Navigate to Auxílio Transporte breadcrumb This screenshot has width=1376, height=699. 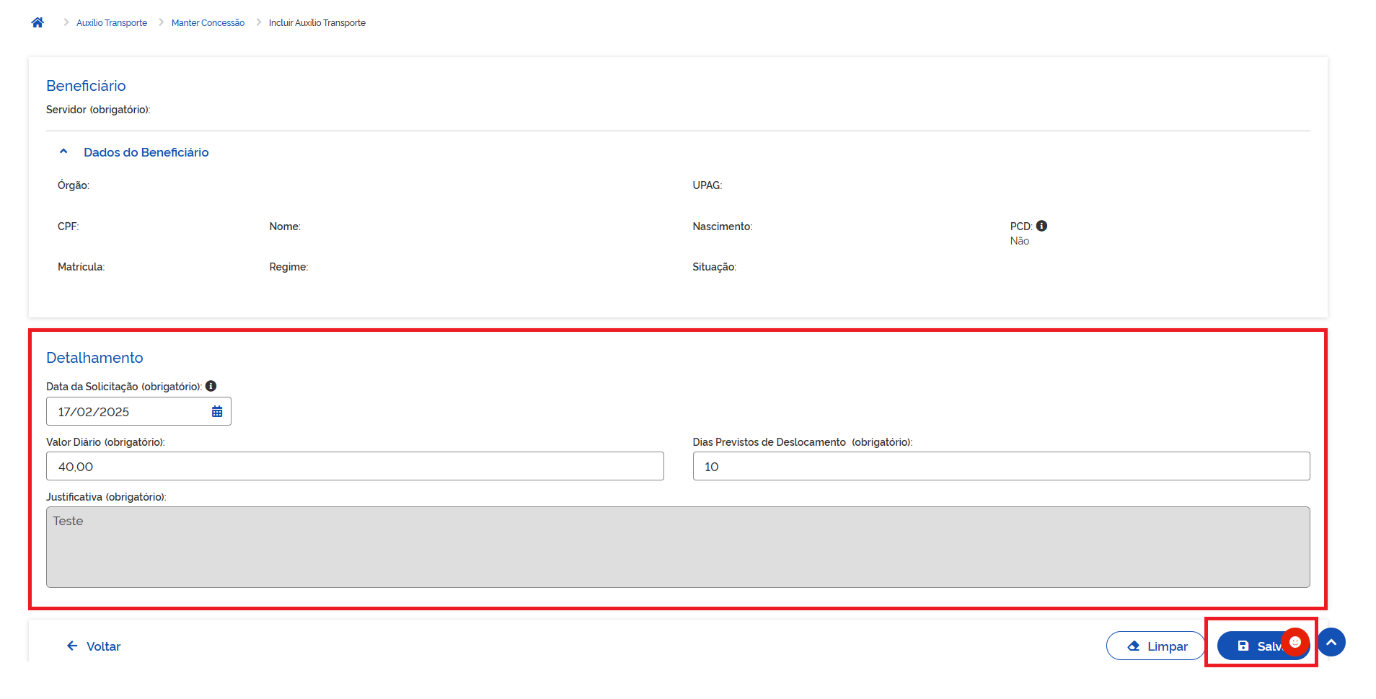[x=111, y=23]
